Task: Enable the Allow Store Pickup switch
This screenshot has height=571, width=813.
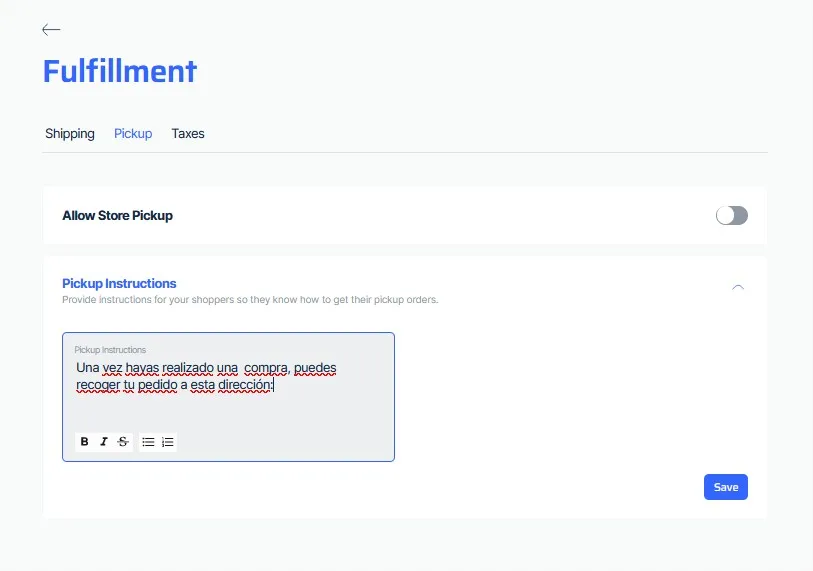Action: click(732, 215)
